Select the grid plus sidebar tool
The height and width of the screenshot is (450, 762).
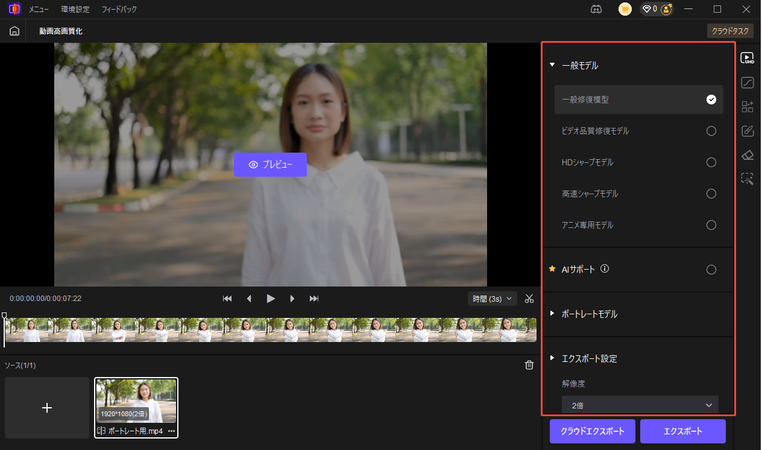[x=747, y=107]
